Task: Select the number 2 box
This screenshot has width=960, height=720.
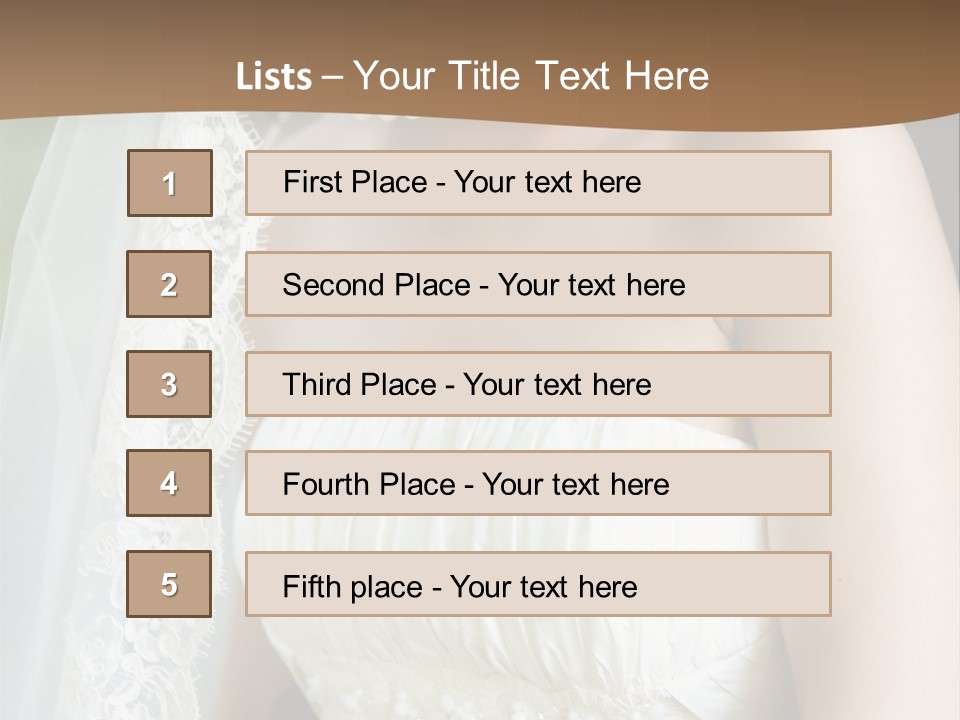Action: point(169,284)
